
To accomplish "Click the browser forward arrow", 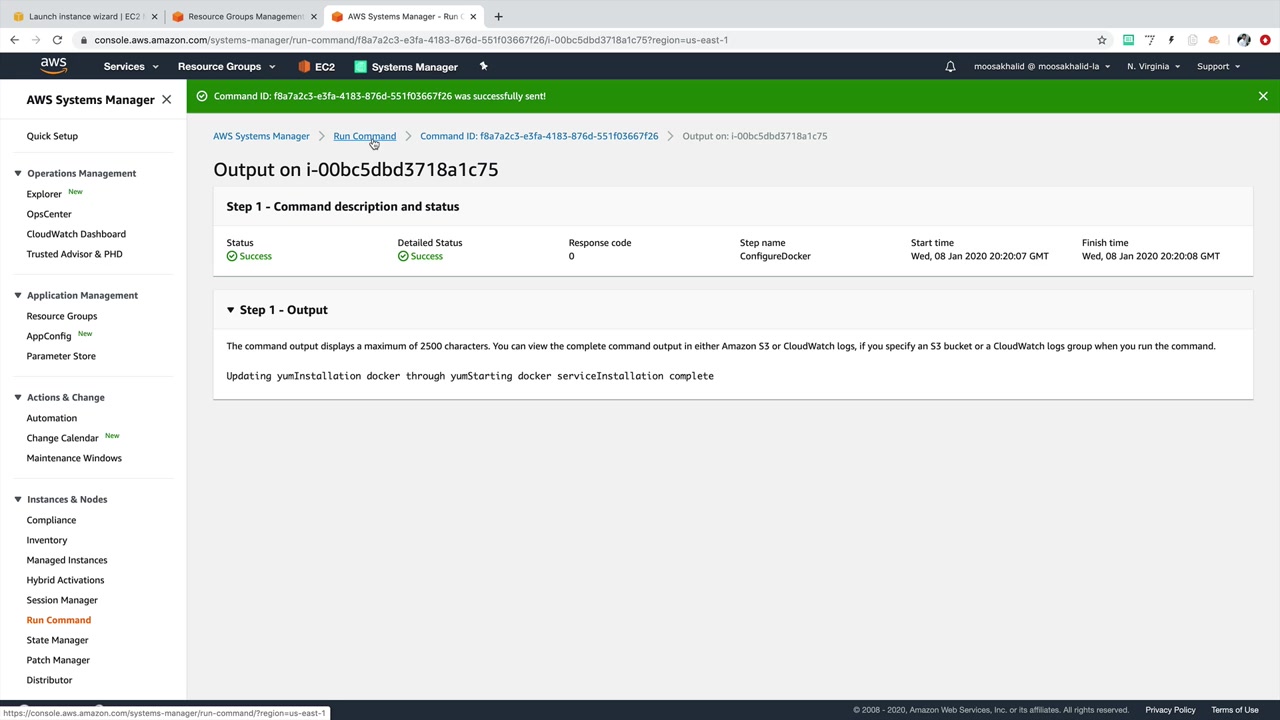I will [36, 40].
